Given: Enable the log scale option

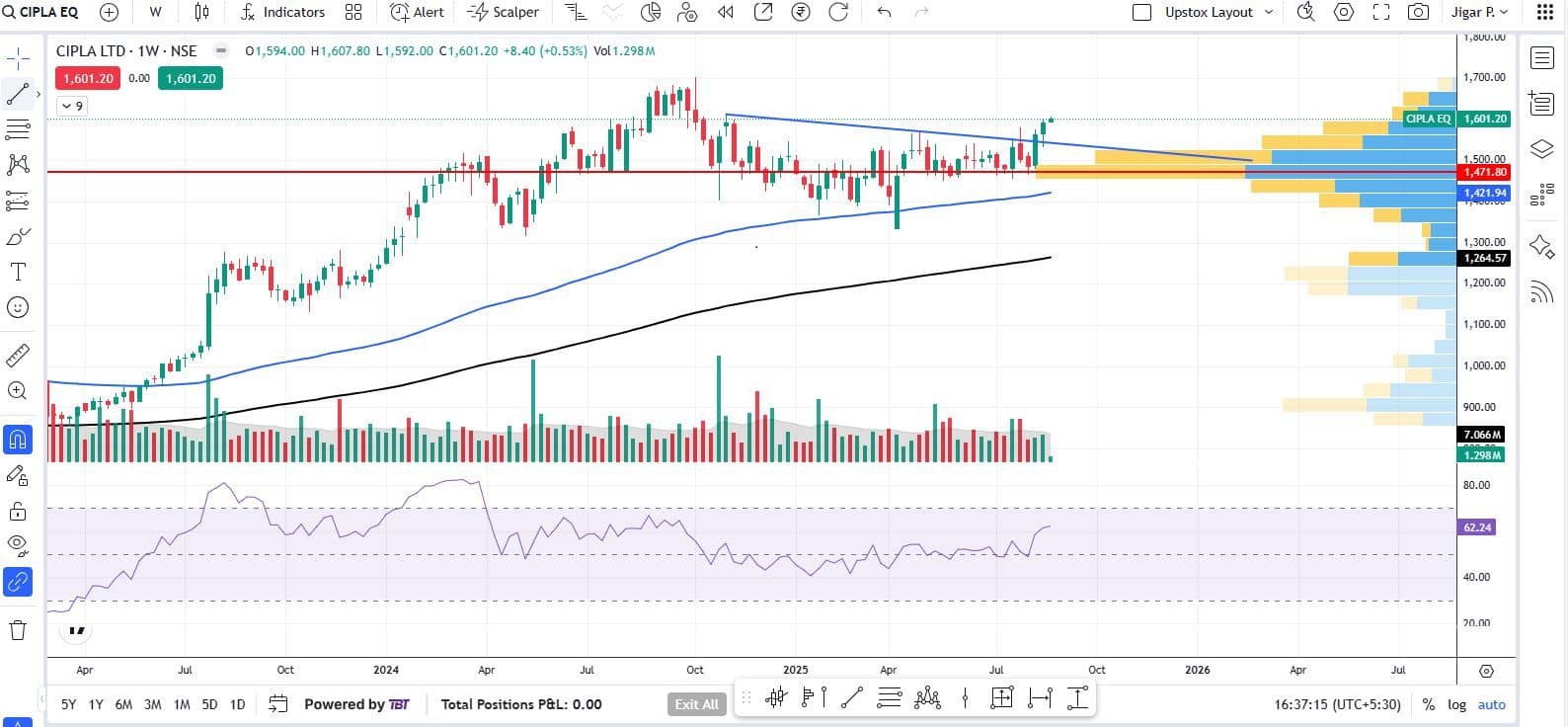Looking at the screenshot, I should [x=1456, y=704].
